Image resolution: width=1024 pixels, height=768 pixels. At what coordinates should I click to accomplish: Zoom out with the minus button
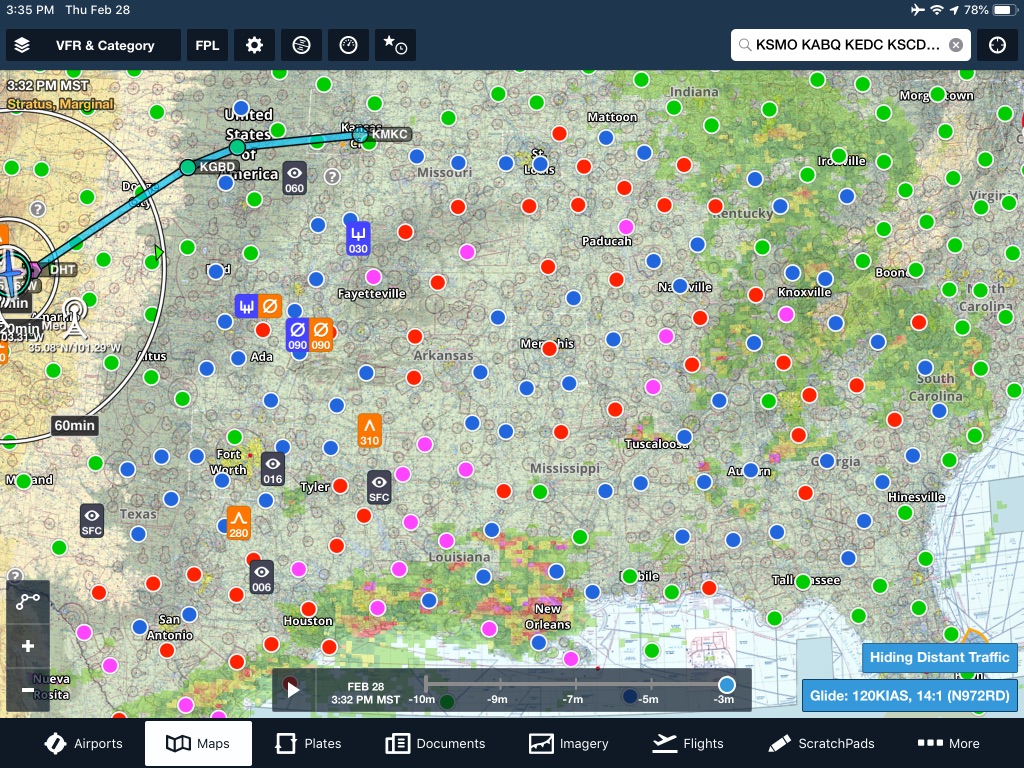click(28, 690)
